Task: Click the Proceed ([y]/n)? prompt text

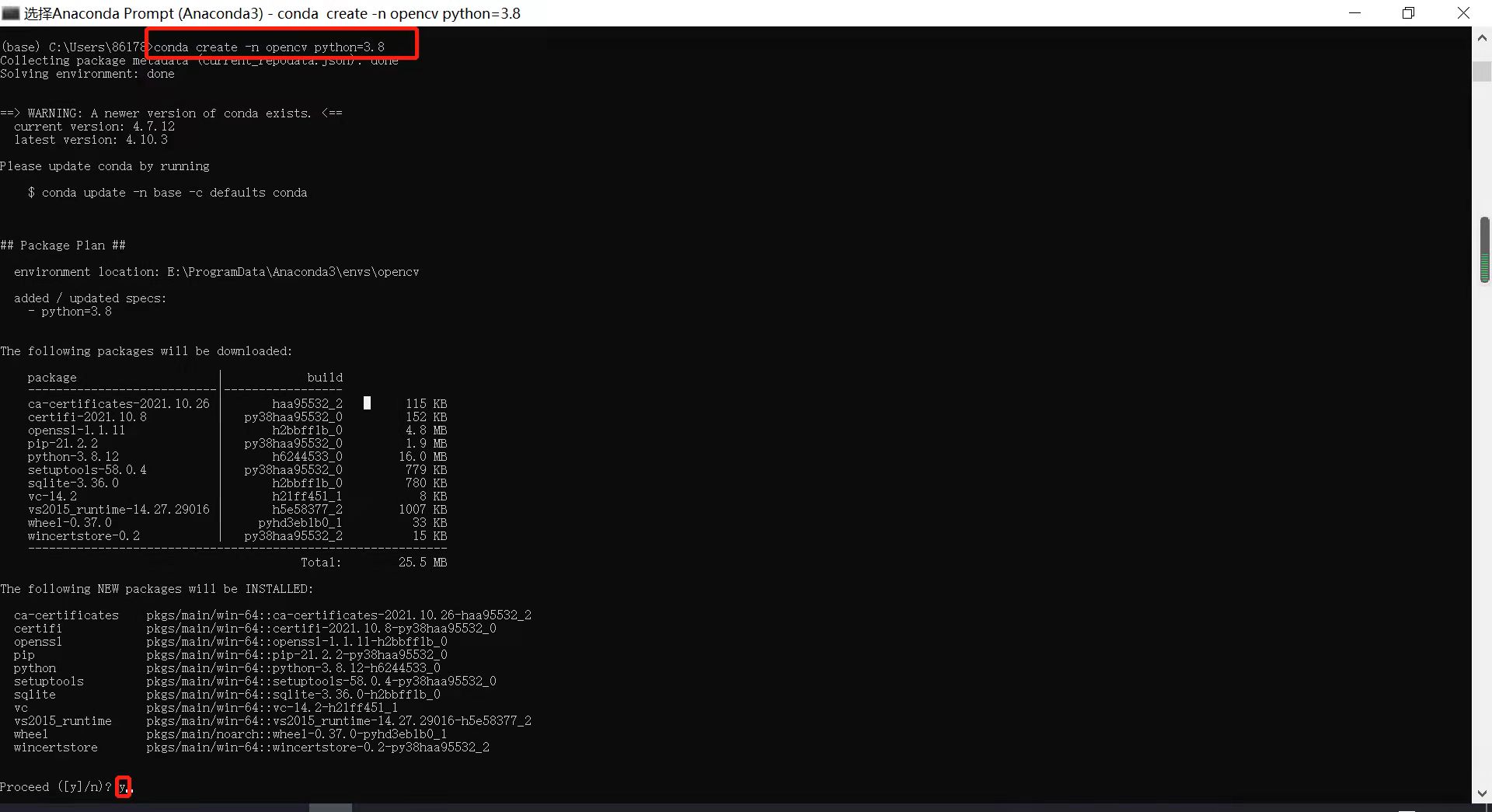Action: (56, 786)
